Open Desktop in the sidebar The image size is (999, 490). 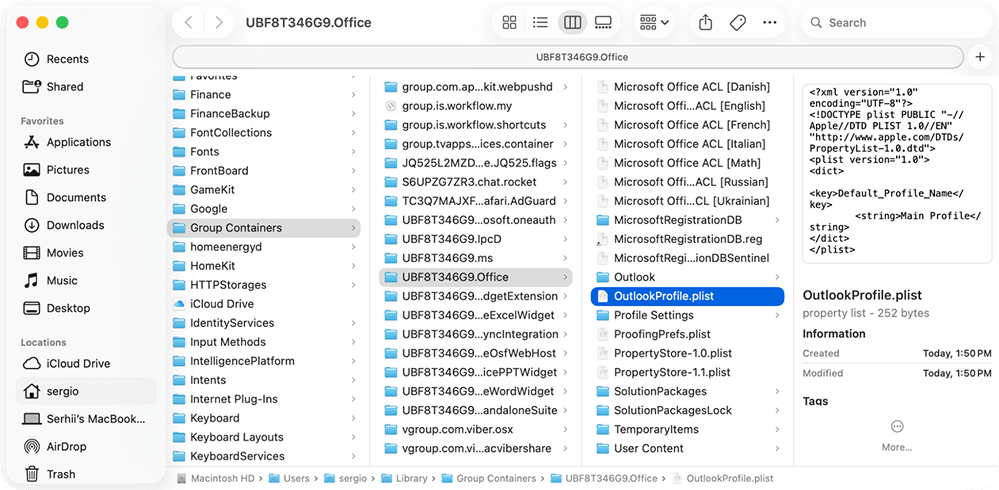(x=86, y=308)
